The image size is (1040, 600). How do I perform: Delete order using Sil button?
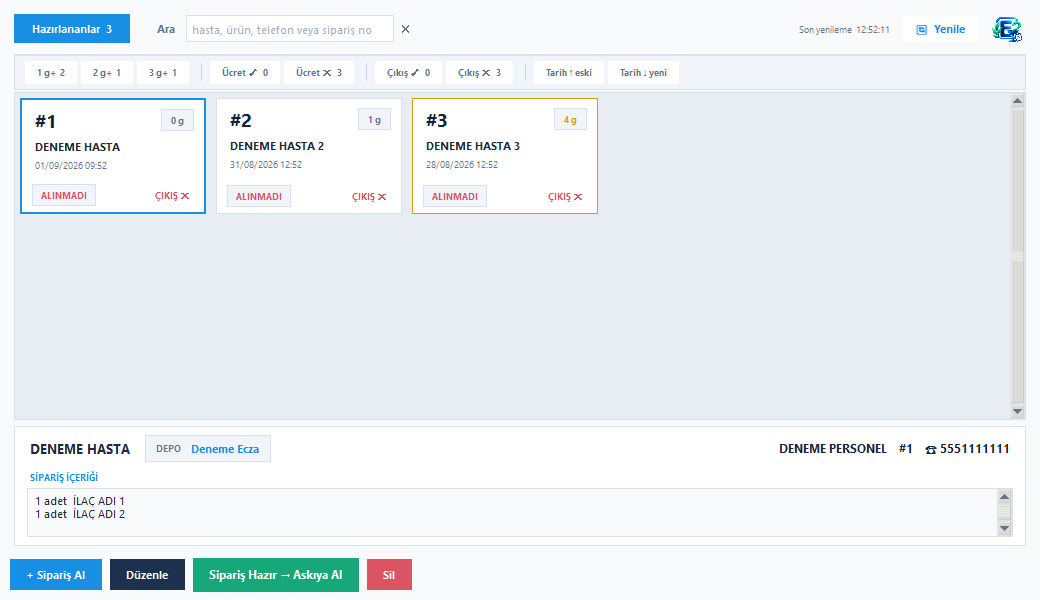(389, 575)
